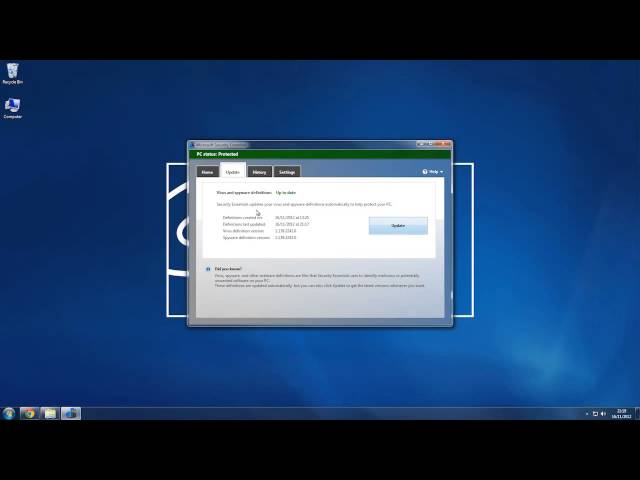640x480 pixels.
Task: Open the Computer desktop icon
Action: pos(12,108)
